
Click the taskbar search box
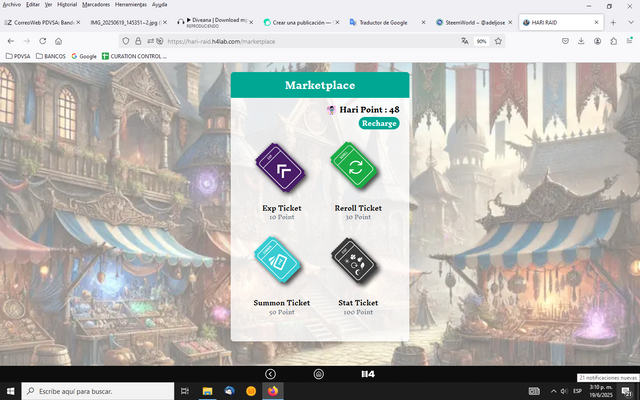click(98, 391)
